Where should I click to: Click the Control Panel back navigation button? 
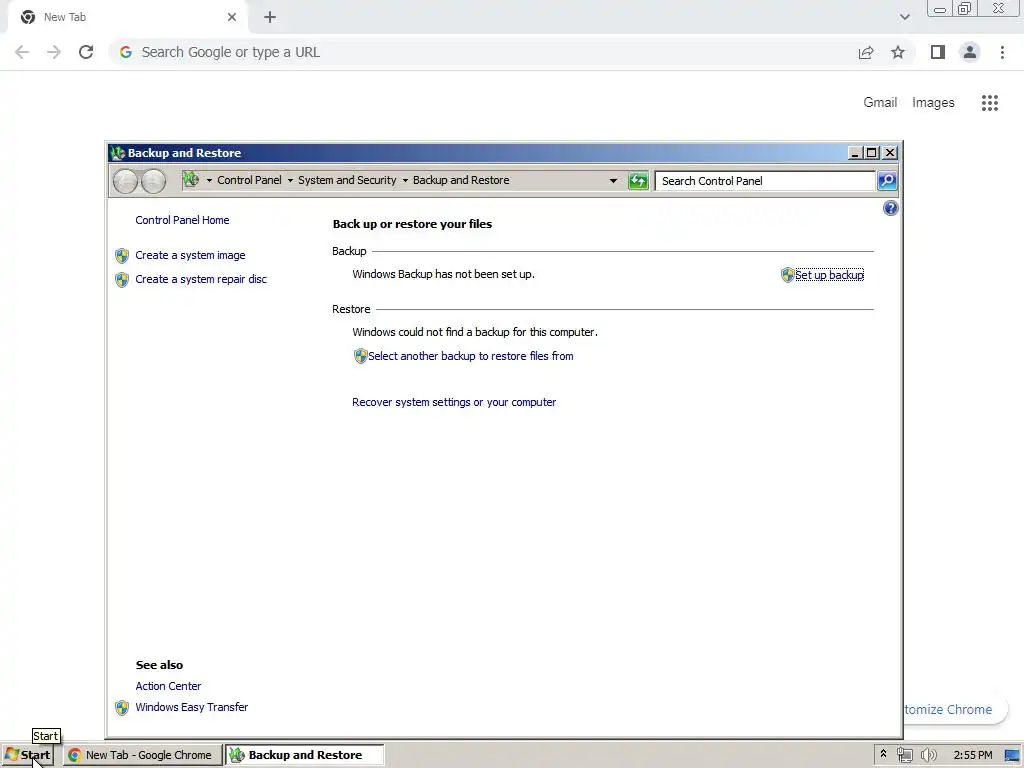pyautogui.click(x=125, y=181)
